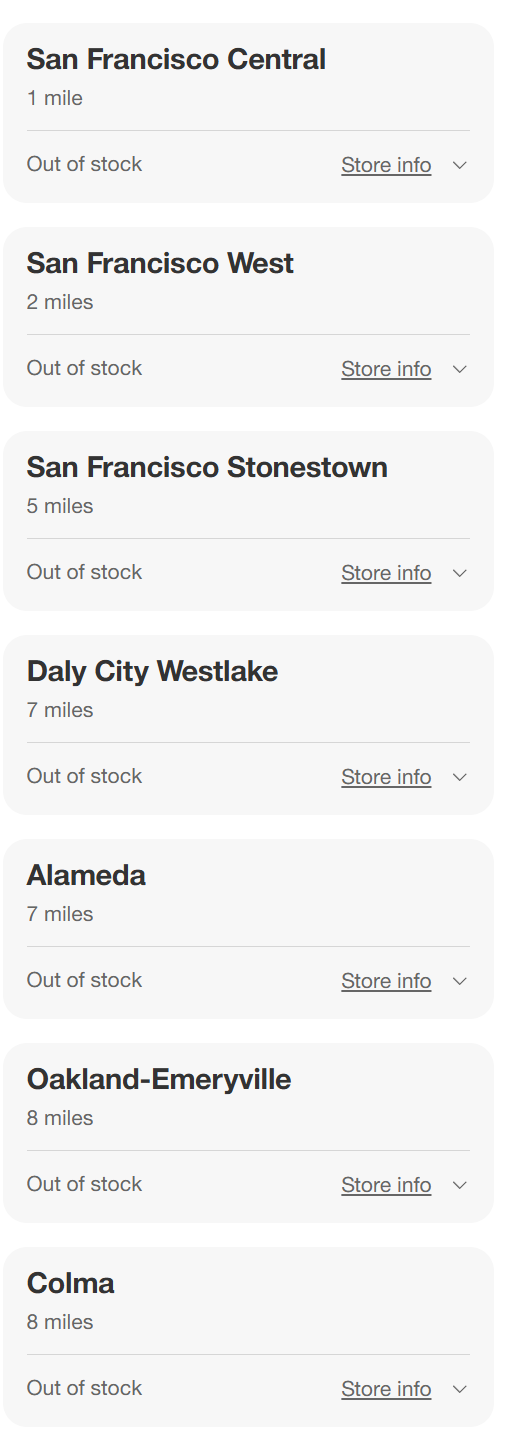513x1443 pixels.
Task: Select the Alameda store heading
Action: click(86, 876)
